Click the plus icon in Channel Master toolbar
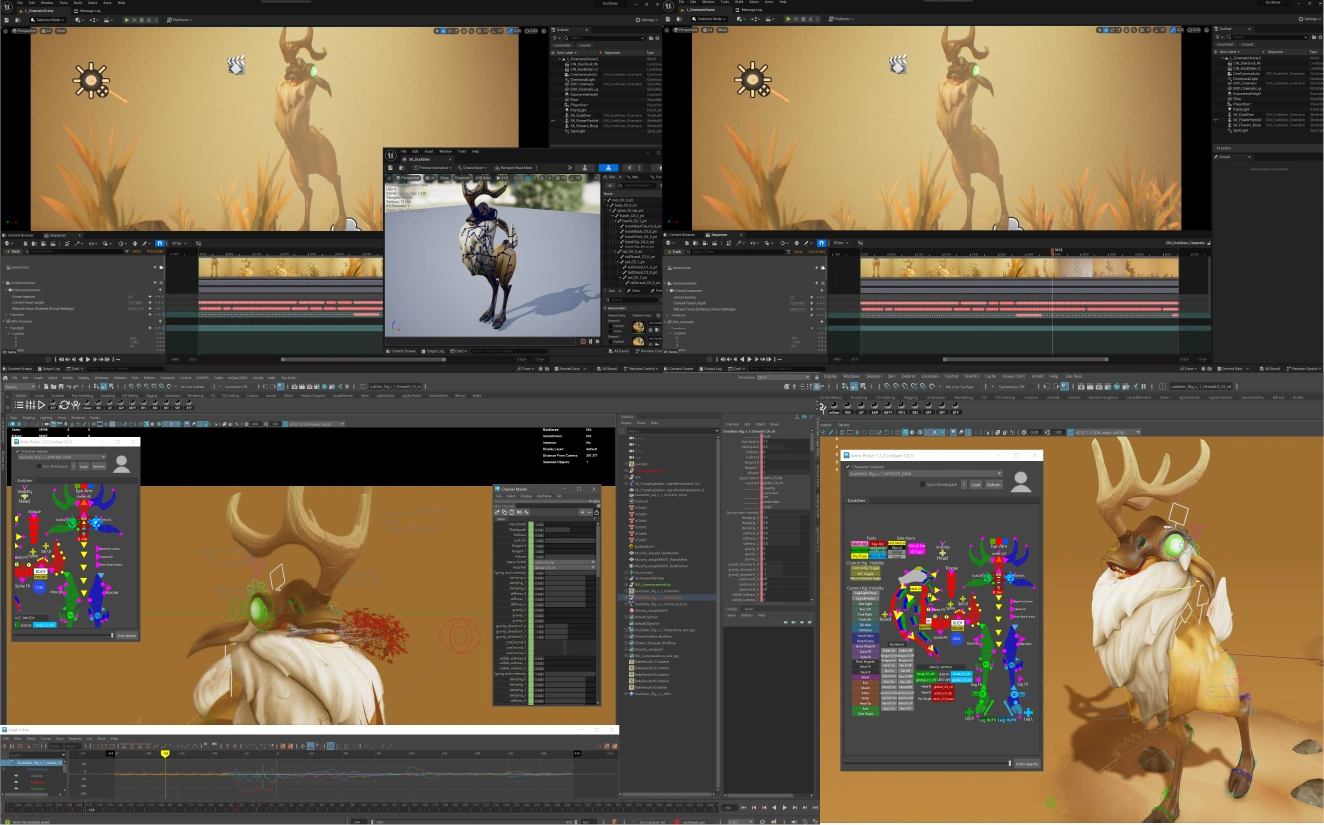Screen dimensions: 1324x825 (x=583, y=512)
